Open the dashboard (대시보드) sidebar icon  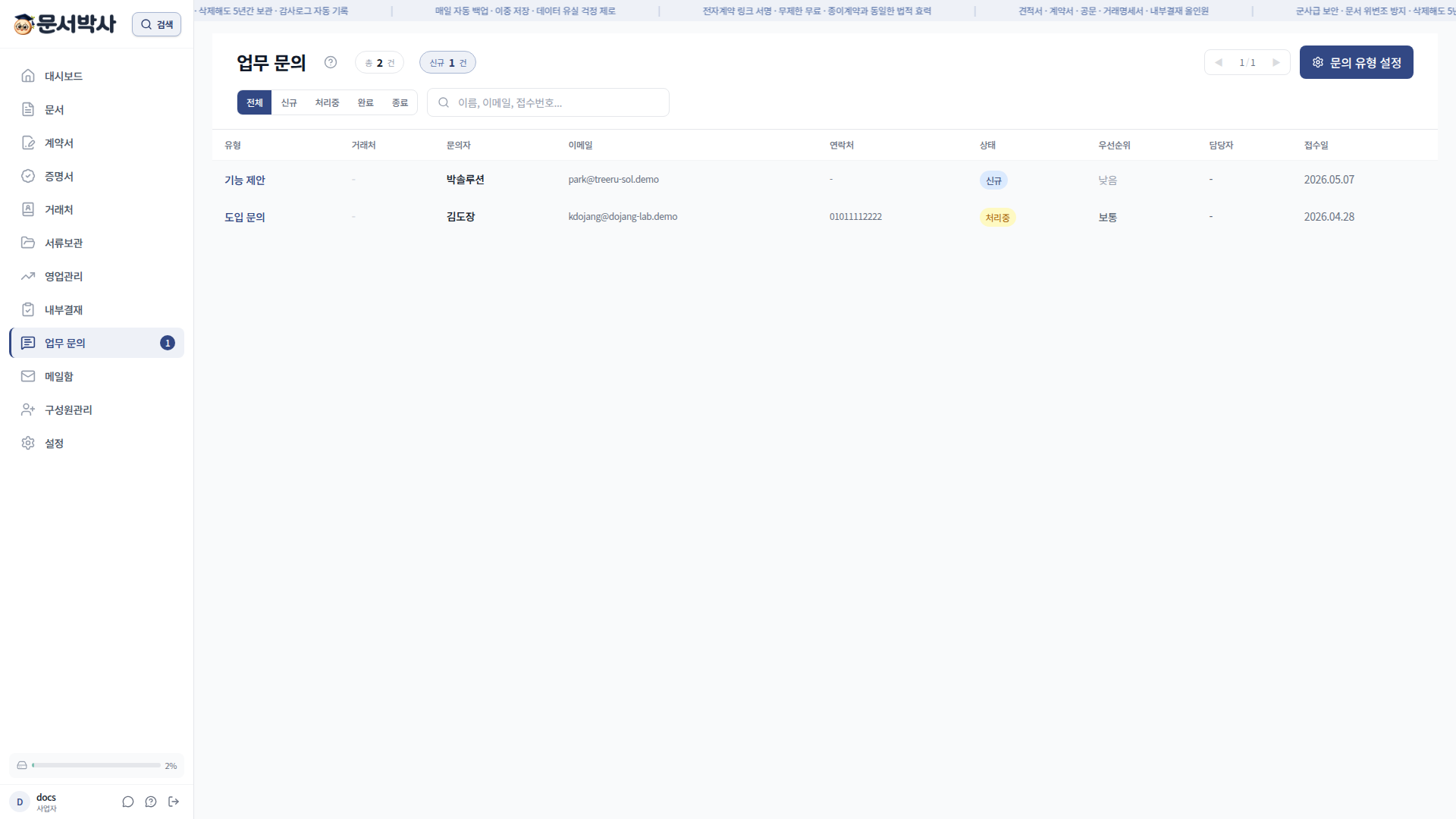[28, 76]
